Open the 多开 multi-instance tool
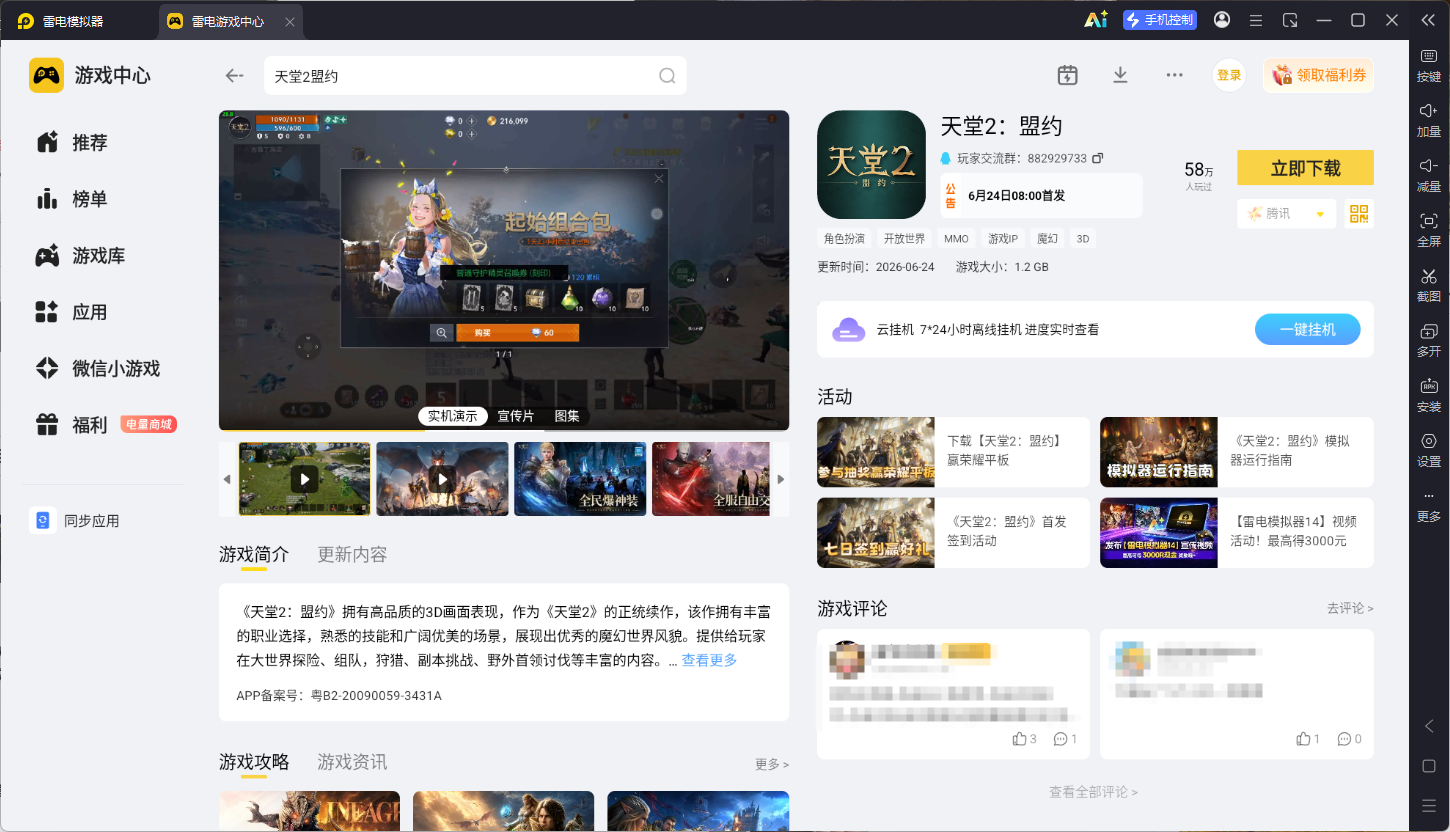1450x832 pixels. click(x=1429, y=340)
